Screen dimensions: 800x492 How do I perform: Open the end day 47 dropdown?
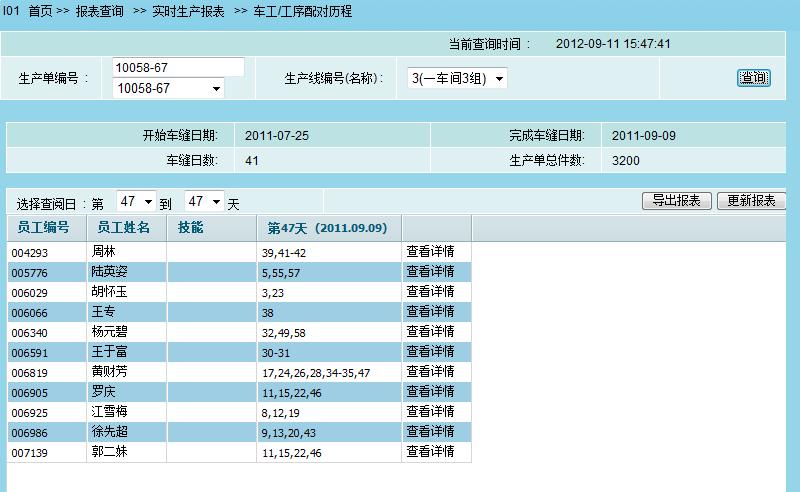(x=204, y=202)
